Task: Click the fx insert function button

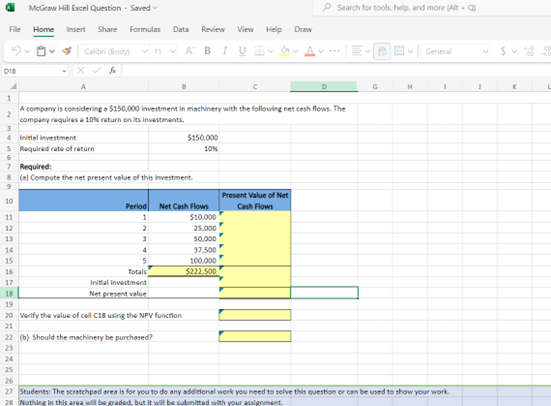Action: tap(112, 71)
